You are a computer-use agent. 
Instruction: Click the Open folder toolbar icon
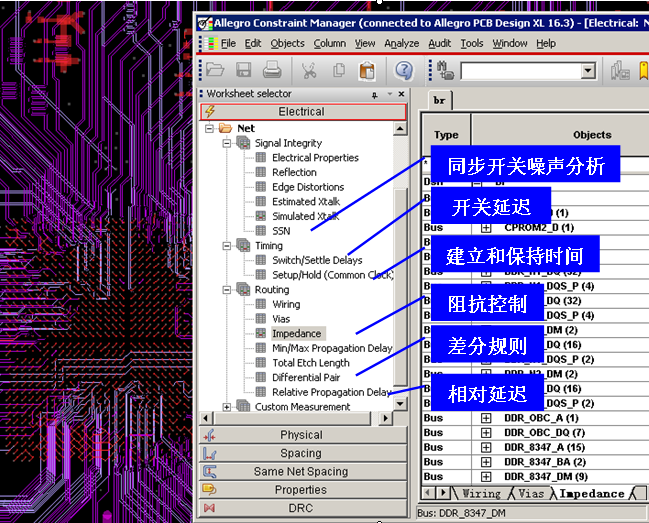coord(215,70)
